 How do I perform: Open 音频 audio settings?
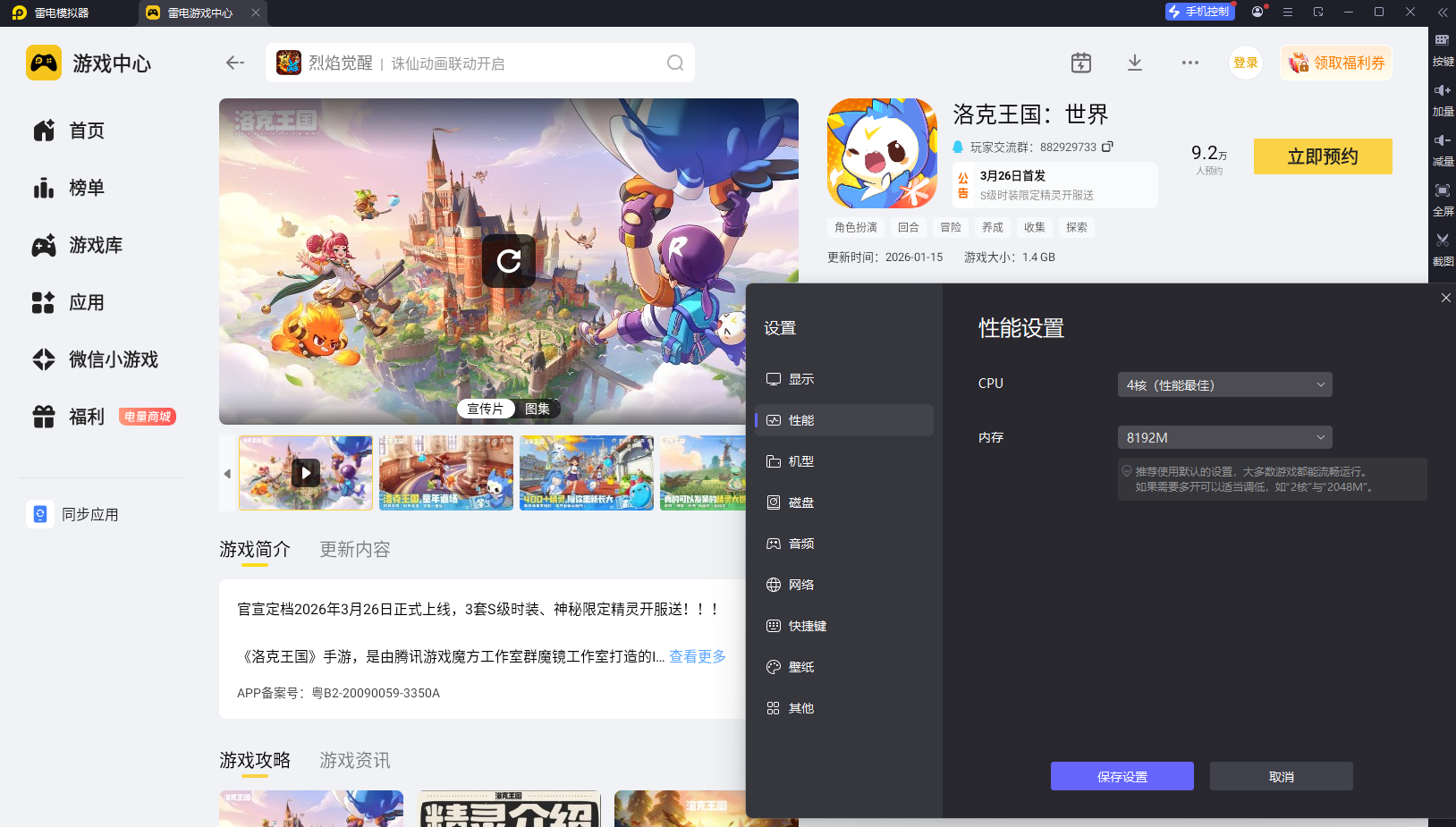tap(844, 544)
